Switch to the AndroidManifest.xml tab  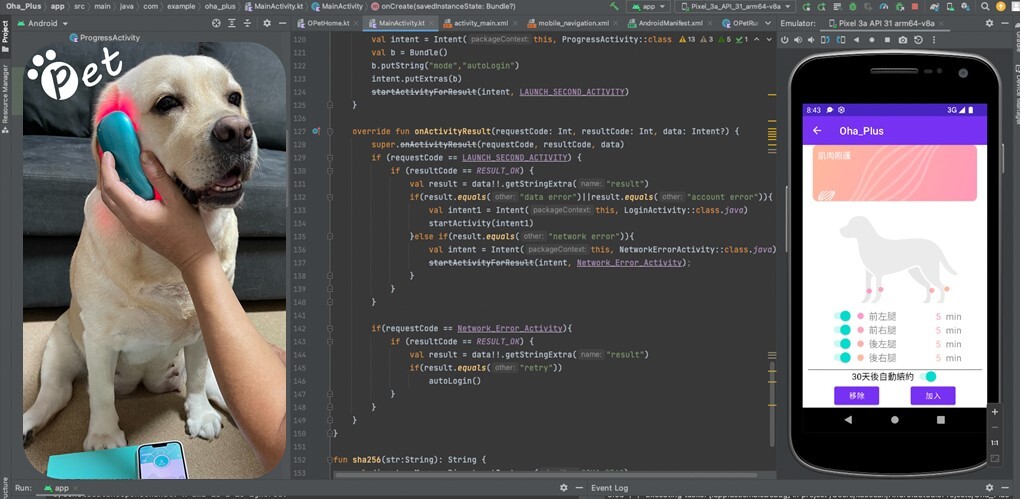(x=669, y=23)
